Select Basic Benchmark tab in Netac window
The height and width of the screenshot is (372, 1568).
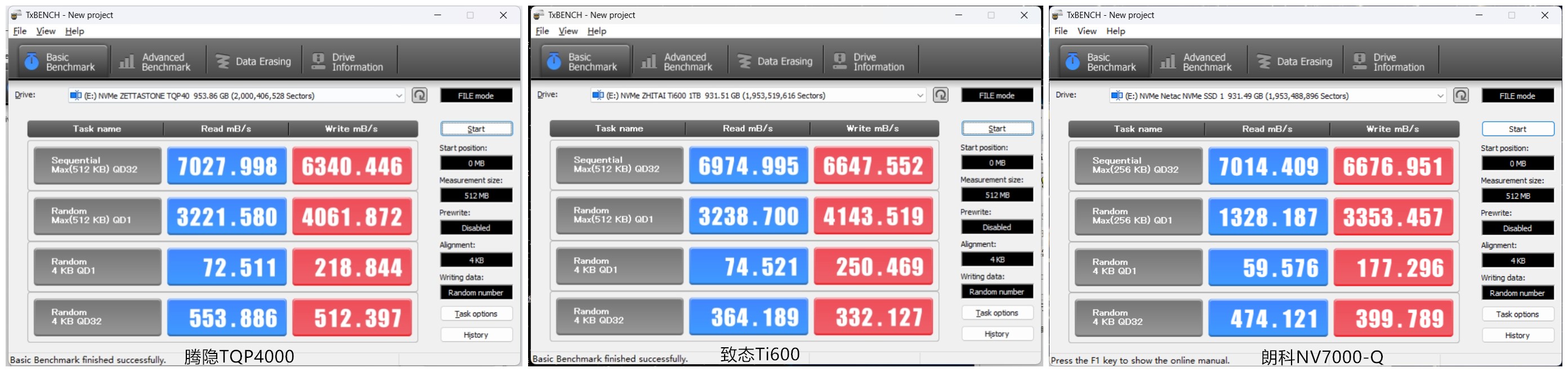coord(1104,61)
